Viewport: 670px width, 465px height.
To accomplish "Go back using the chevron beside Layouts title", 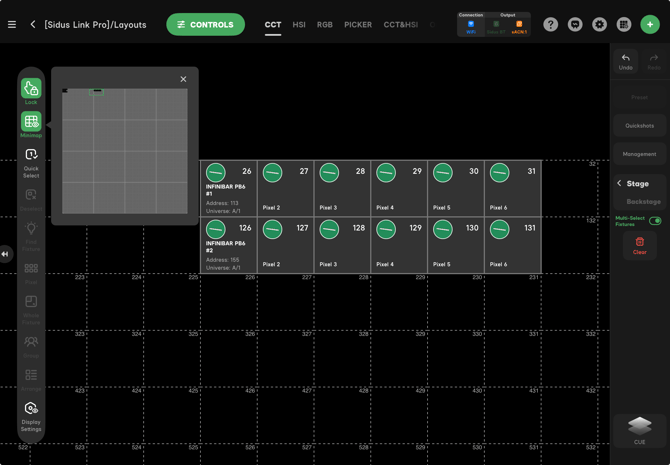I will point(33,24).
